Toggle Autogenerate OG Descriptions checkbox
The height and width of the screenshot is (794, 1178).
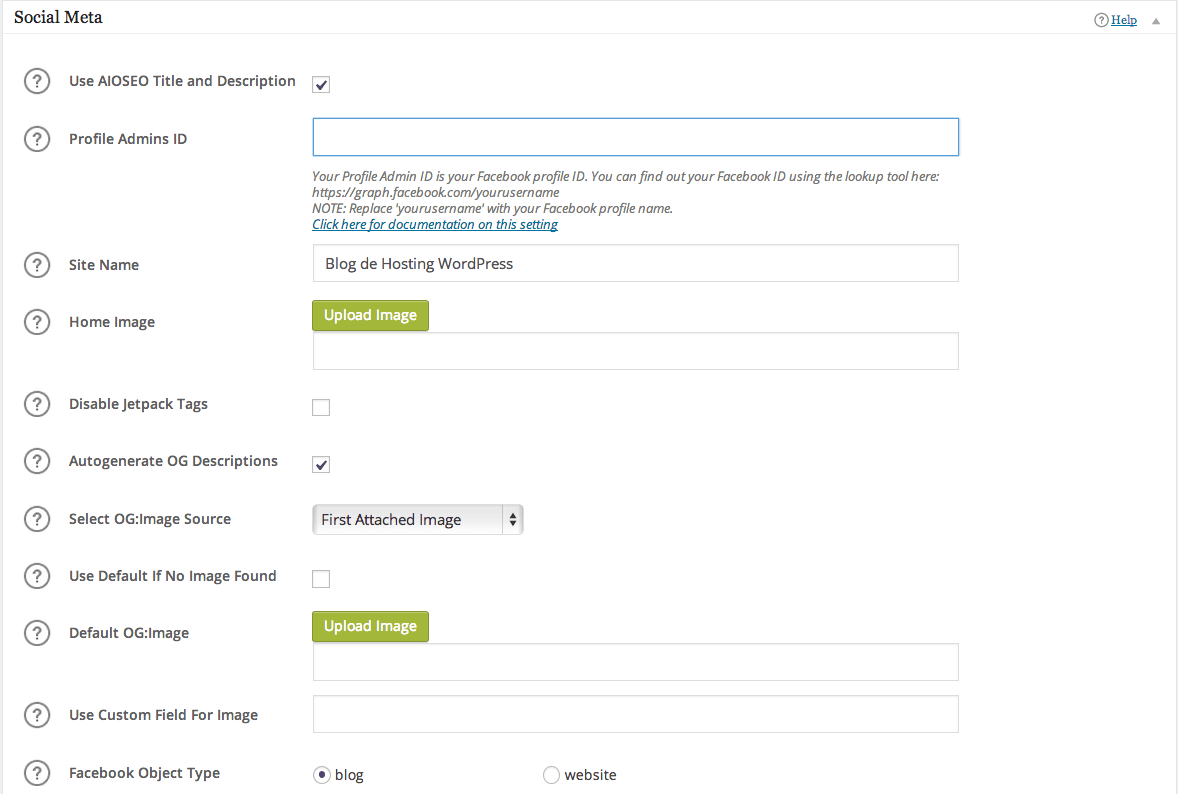pyautogui.click(x=321, y=464)
